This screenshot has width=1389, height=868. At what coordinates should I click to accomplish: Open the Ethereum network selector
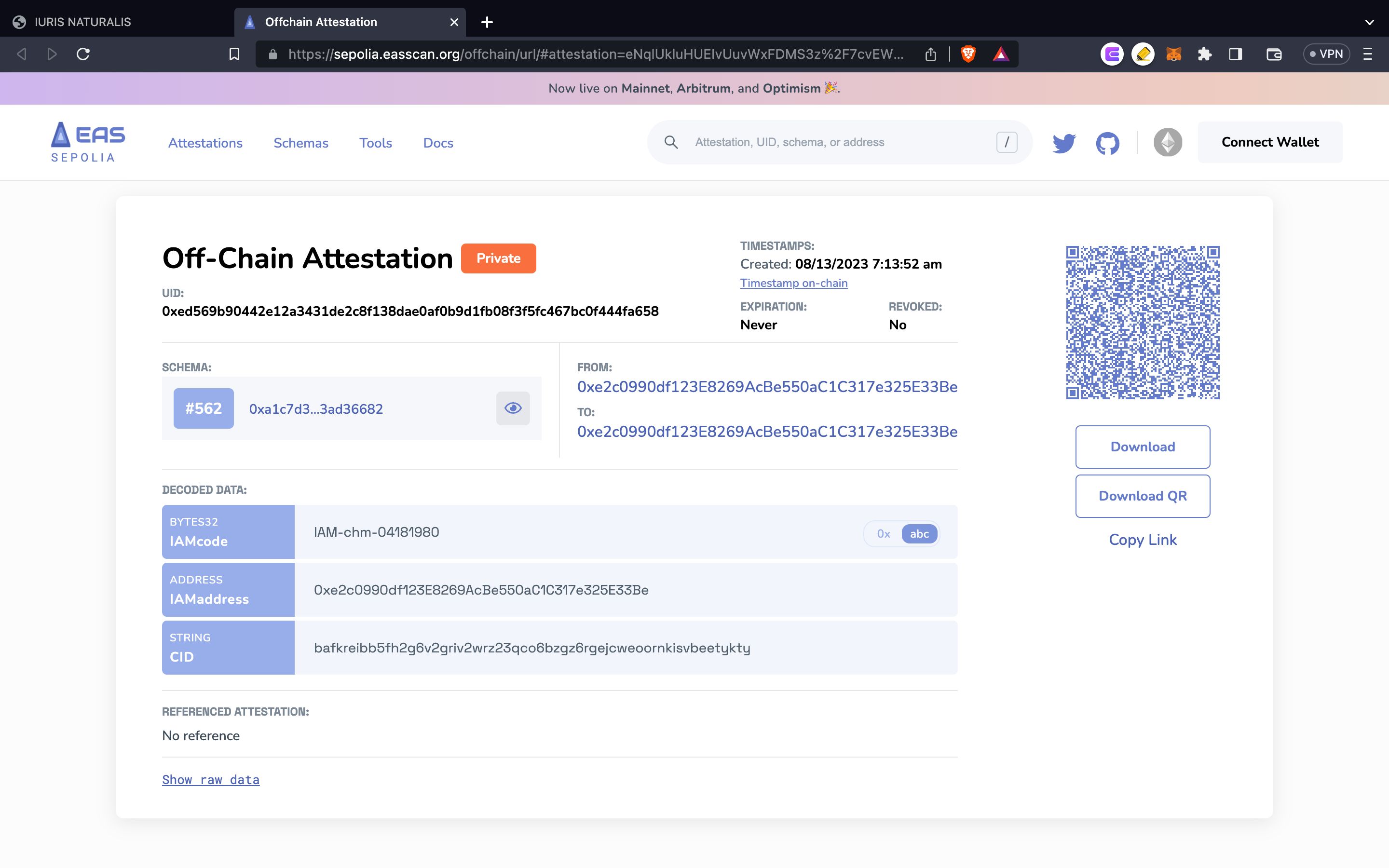(x=1168, y=142)
